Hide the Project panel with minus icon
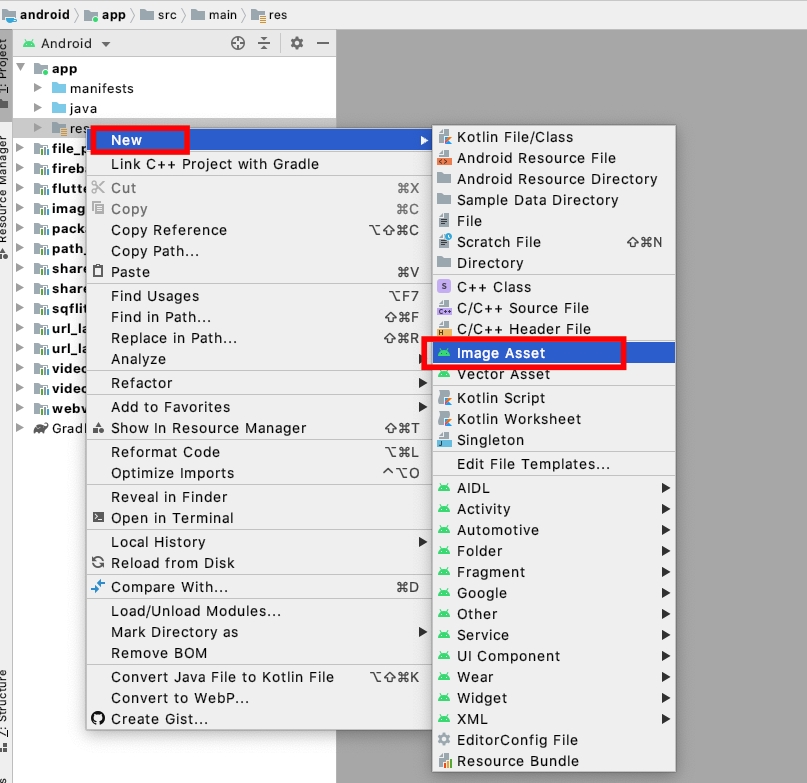The height and width of the screenshot is (783, 807). coord(322,43)
